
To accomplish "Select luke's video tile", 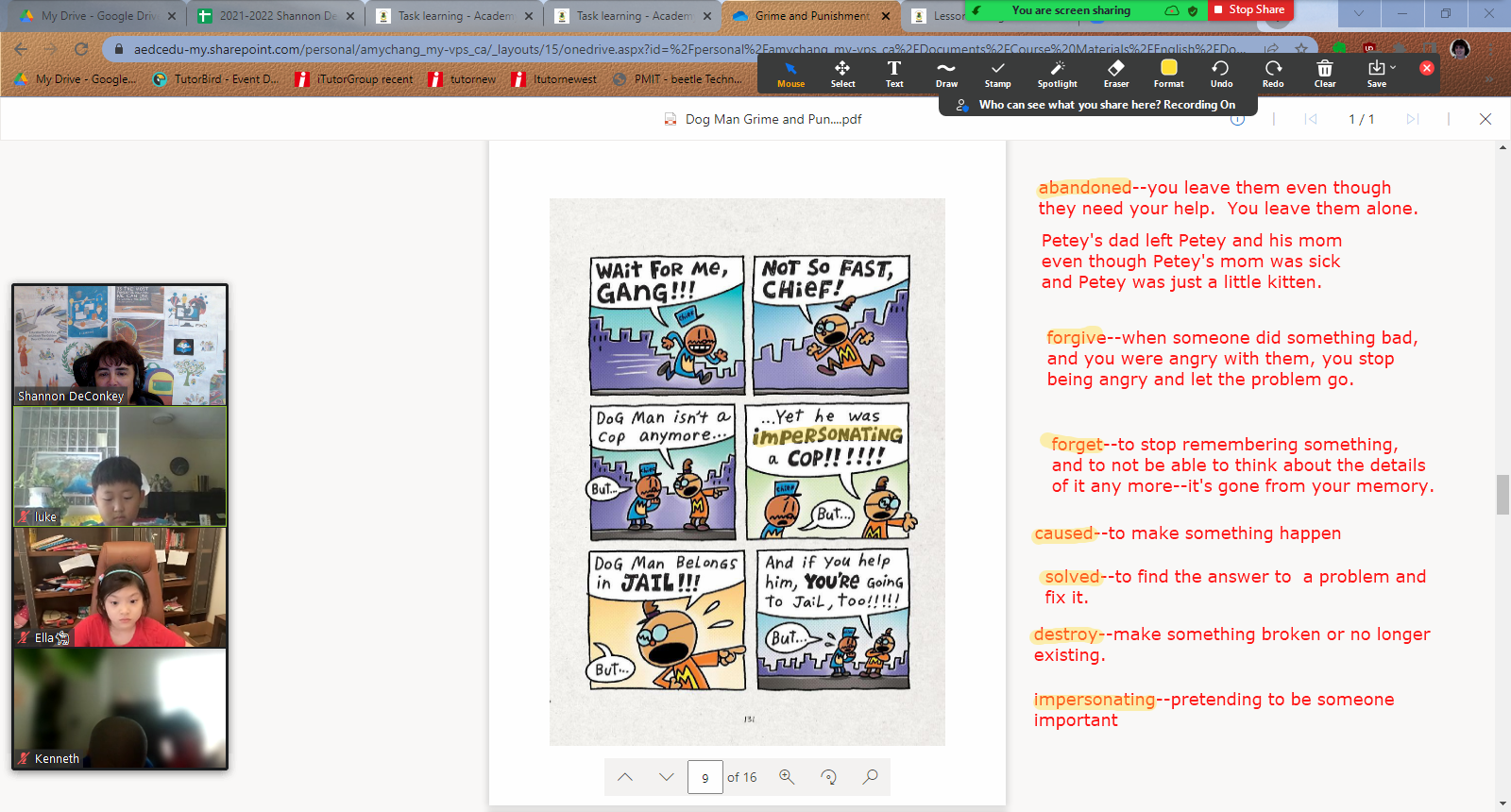I will (x=120, y=466).
